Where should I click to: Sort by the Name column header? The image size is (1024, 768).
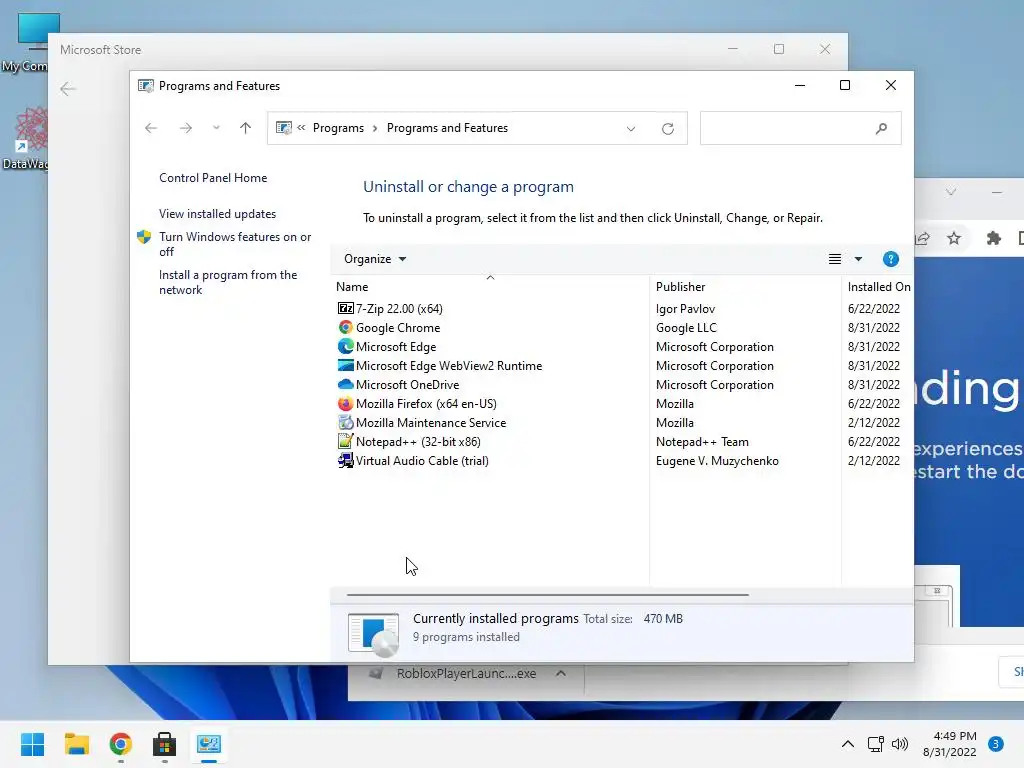(x=490, y=286)
